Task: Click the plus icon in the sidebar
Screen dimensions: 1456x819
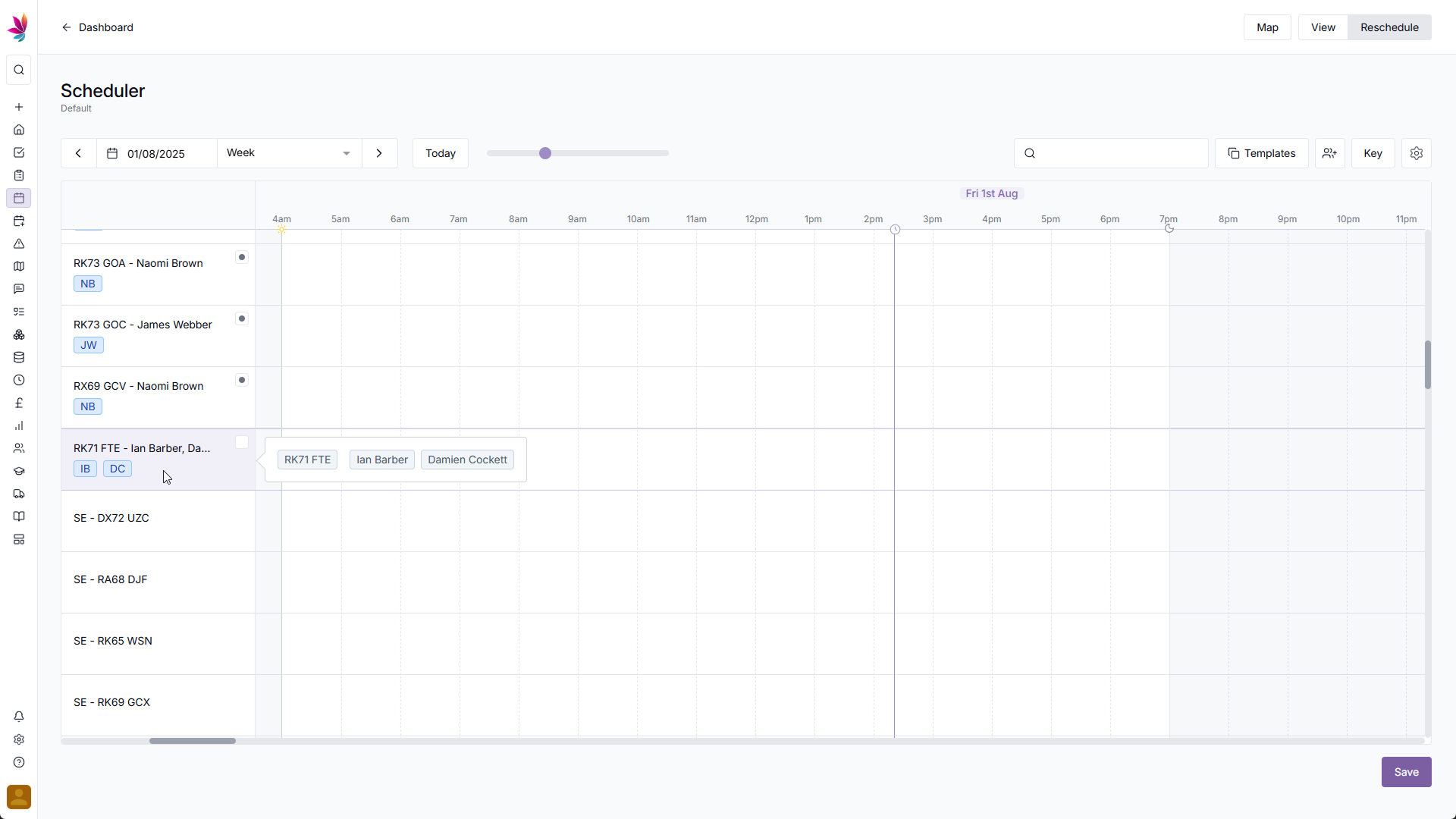Action: tap(19, 107)
